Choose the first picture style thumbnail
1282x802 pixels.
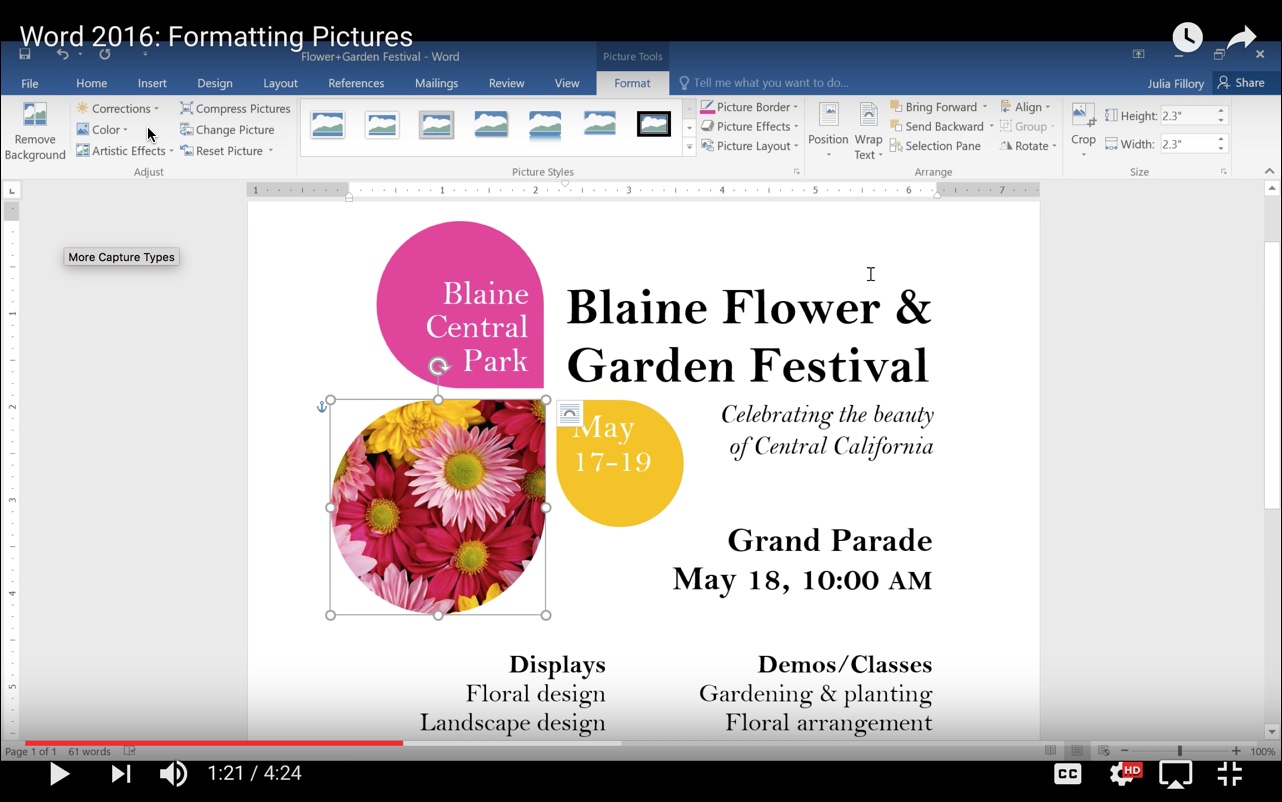click(x=328, y=124)
